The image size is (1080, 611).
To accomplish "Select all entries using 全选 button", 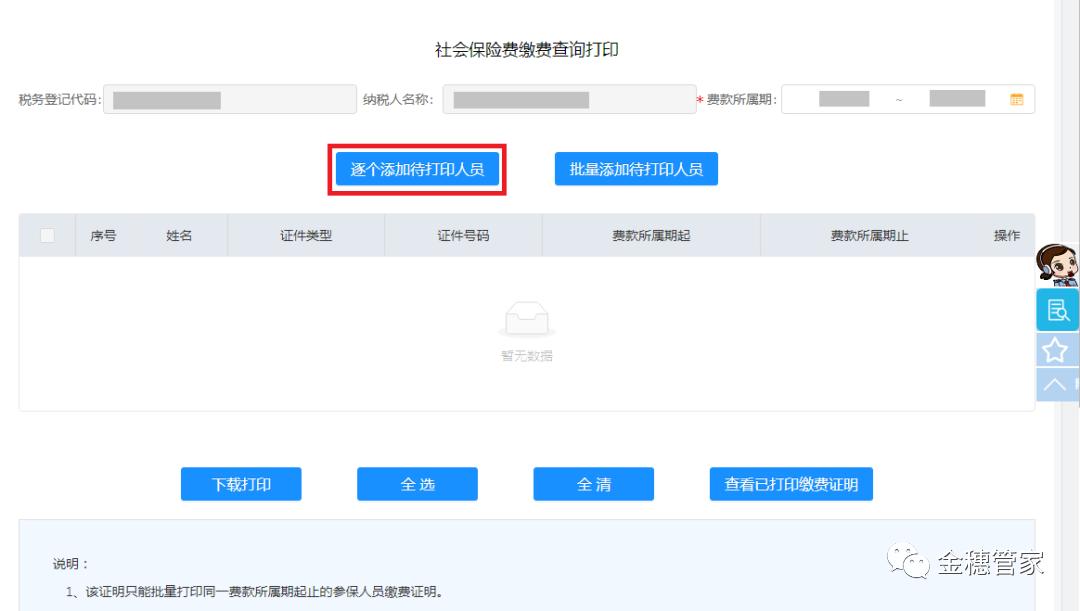I will (x=417, y=484).
